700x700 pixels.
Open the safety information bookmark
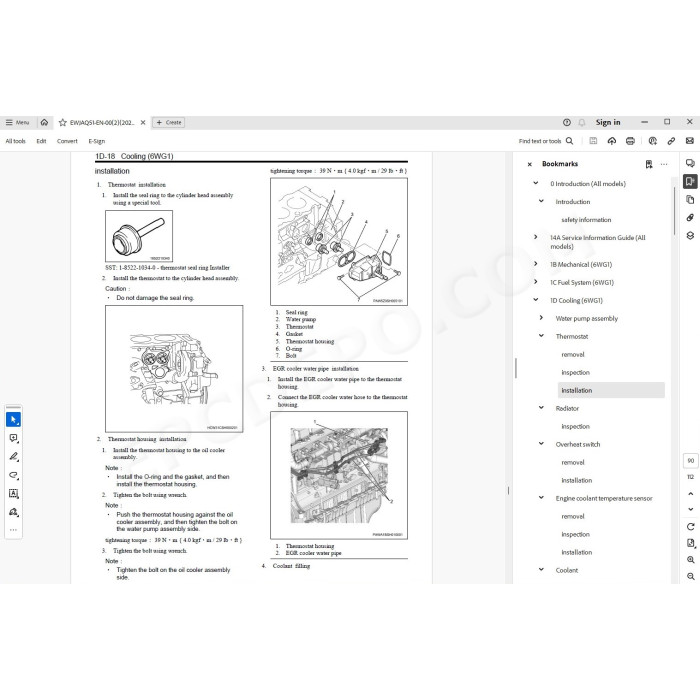[x=586, y=220]
